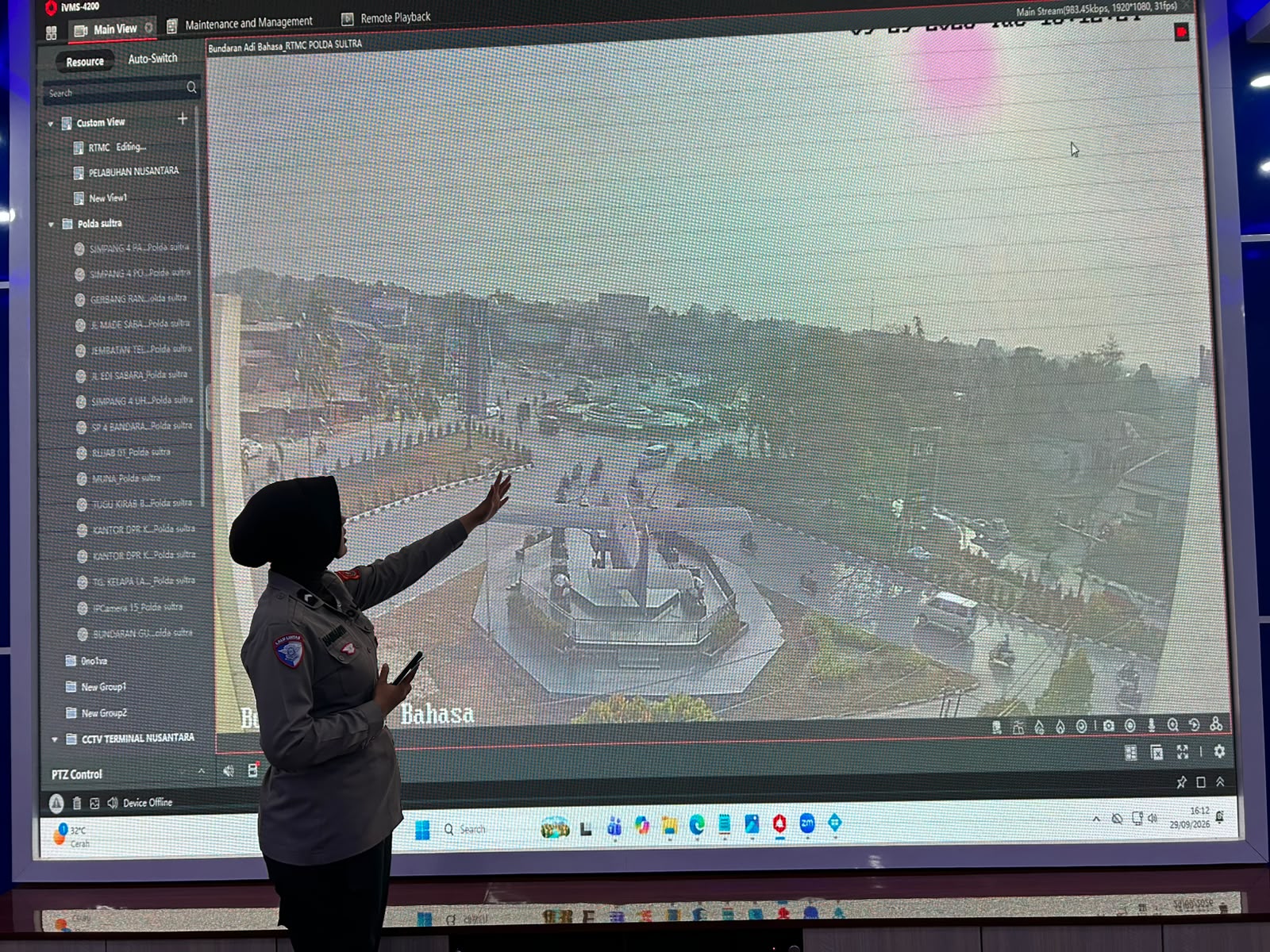
Task: Click the instant playback icon in camera toolbar
Action: [1195, 725]
